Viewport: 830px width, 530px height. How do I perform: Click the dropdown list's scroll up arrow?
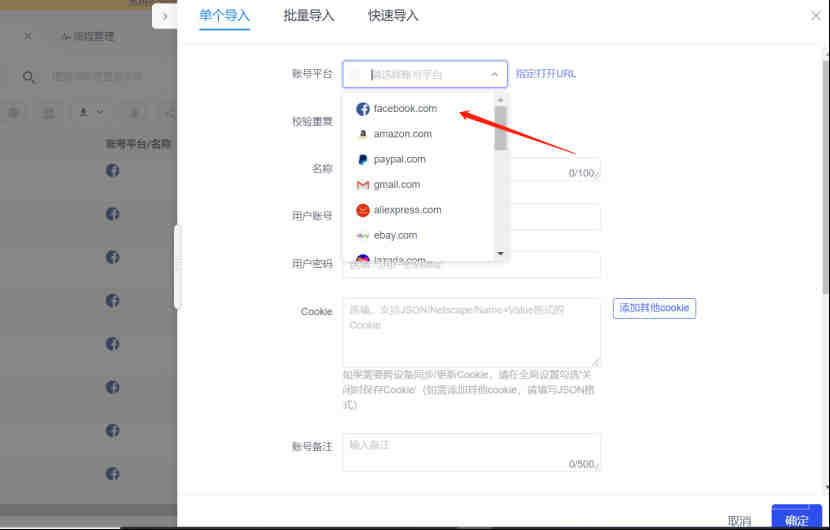tap(500, 100)
